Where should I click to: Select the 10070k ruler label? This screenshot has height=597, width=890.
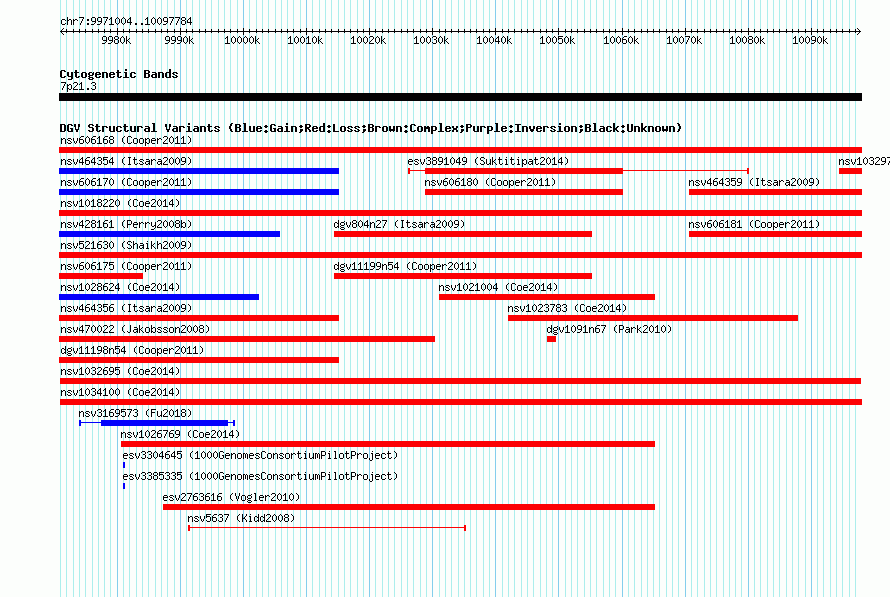pos(683,40)
